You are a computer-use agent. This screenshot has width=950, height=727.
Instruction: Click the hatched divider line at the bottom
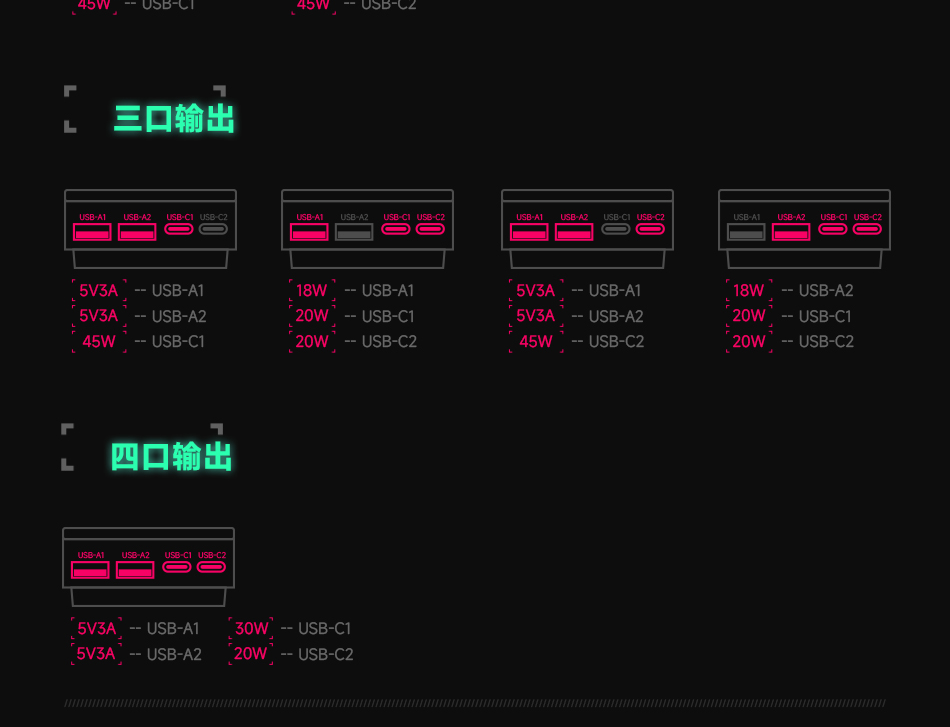pyautogui.click(x=475, y=703)
